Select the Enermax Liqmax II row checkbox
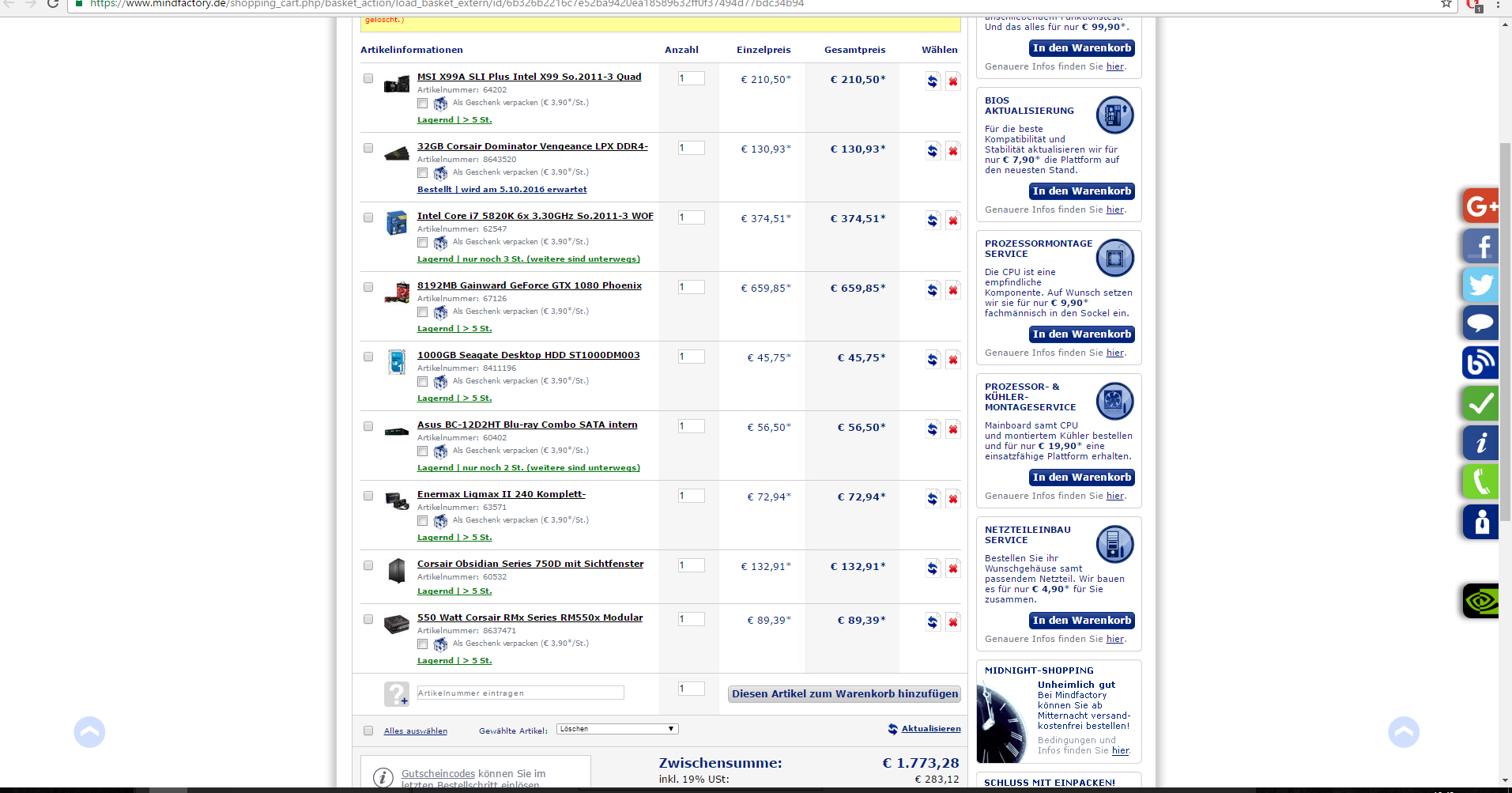This screenshot has width=1512, height=793. (x=368, y=496)
